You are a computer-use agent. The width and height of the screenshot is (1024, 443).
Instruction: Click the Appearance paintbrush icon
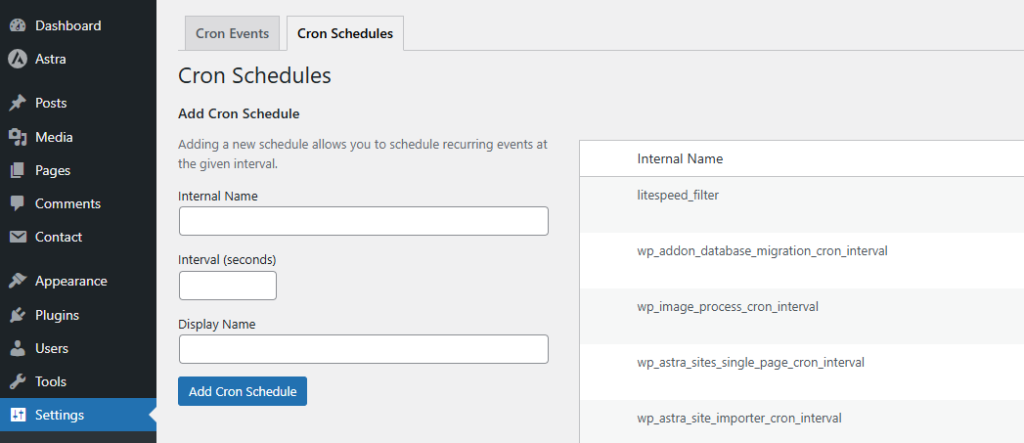click(17, 281)
